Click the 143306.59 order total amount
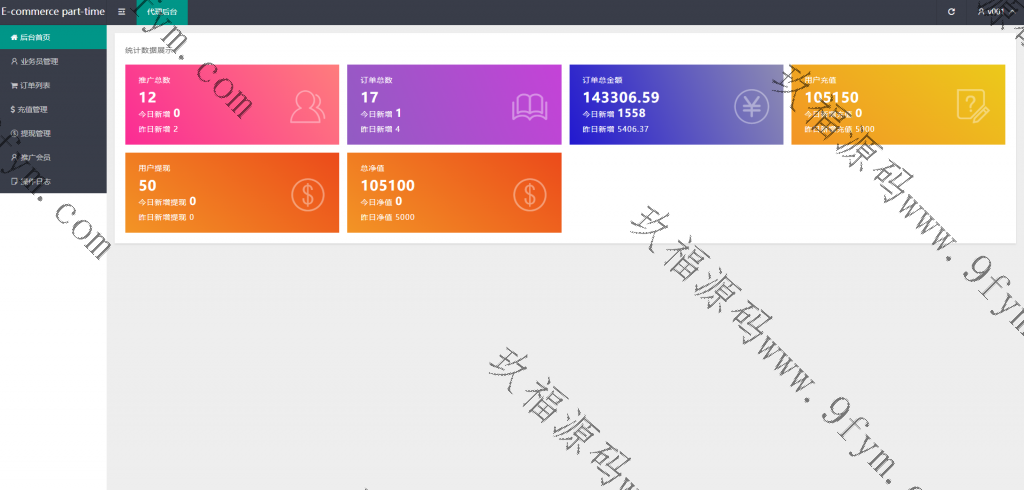Viewport: 1024px width, 490px height. pos(621,98)
